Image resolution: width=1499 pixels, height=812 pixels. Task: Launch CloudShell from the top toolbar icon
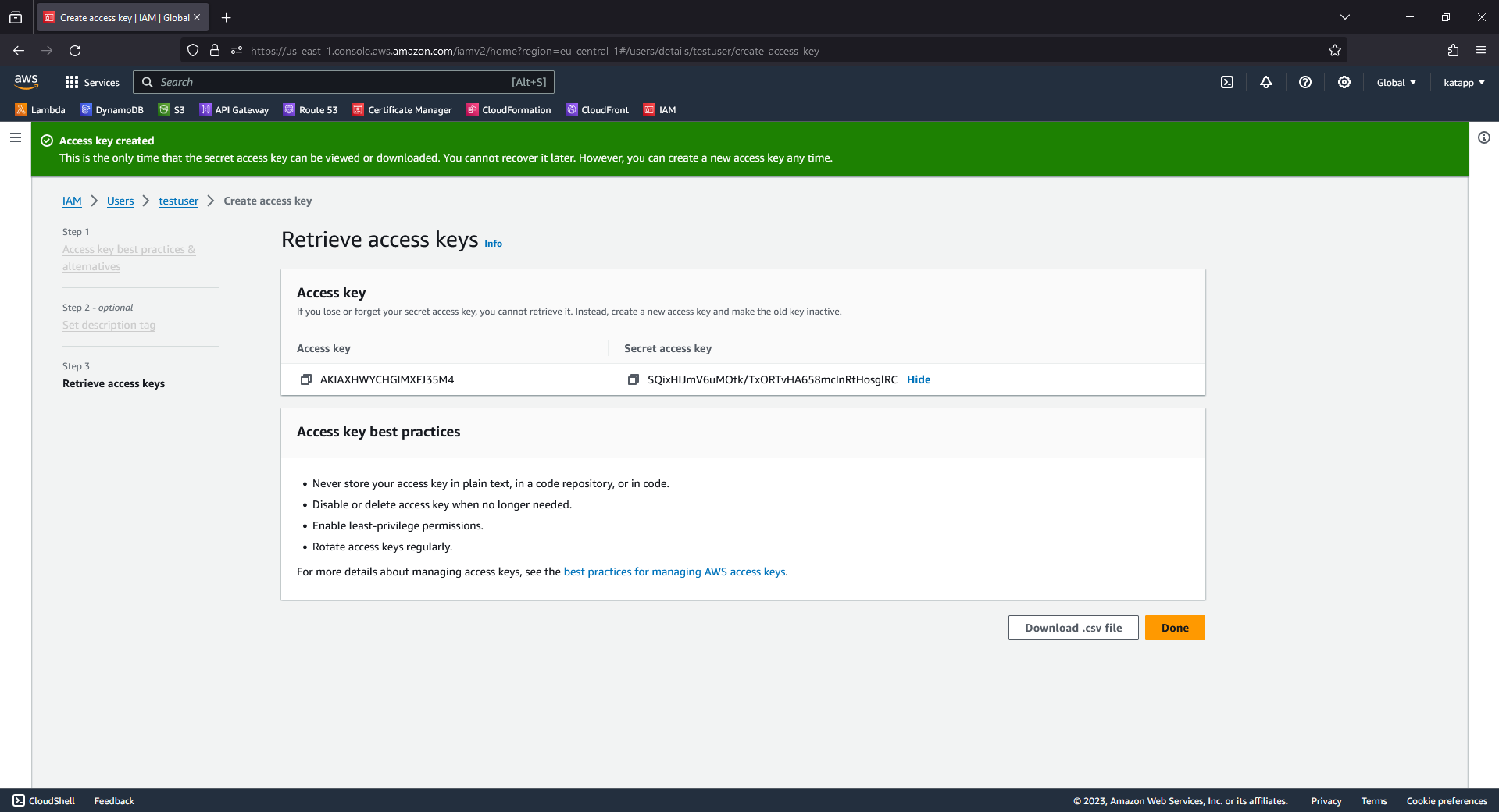pos(1227,82)
